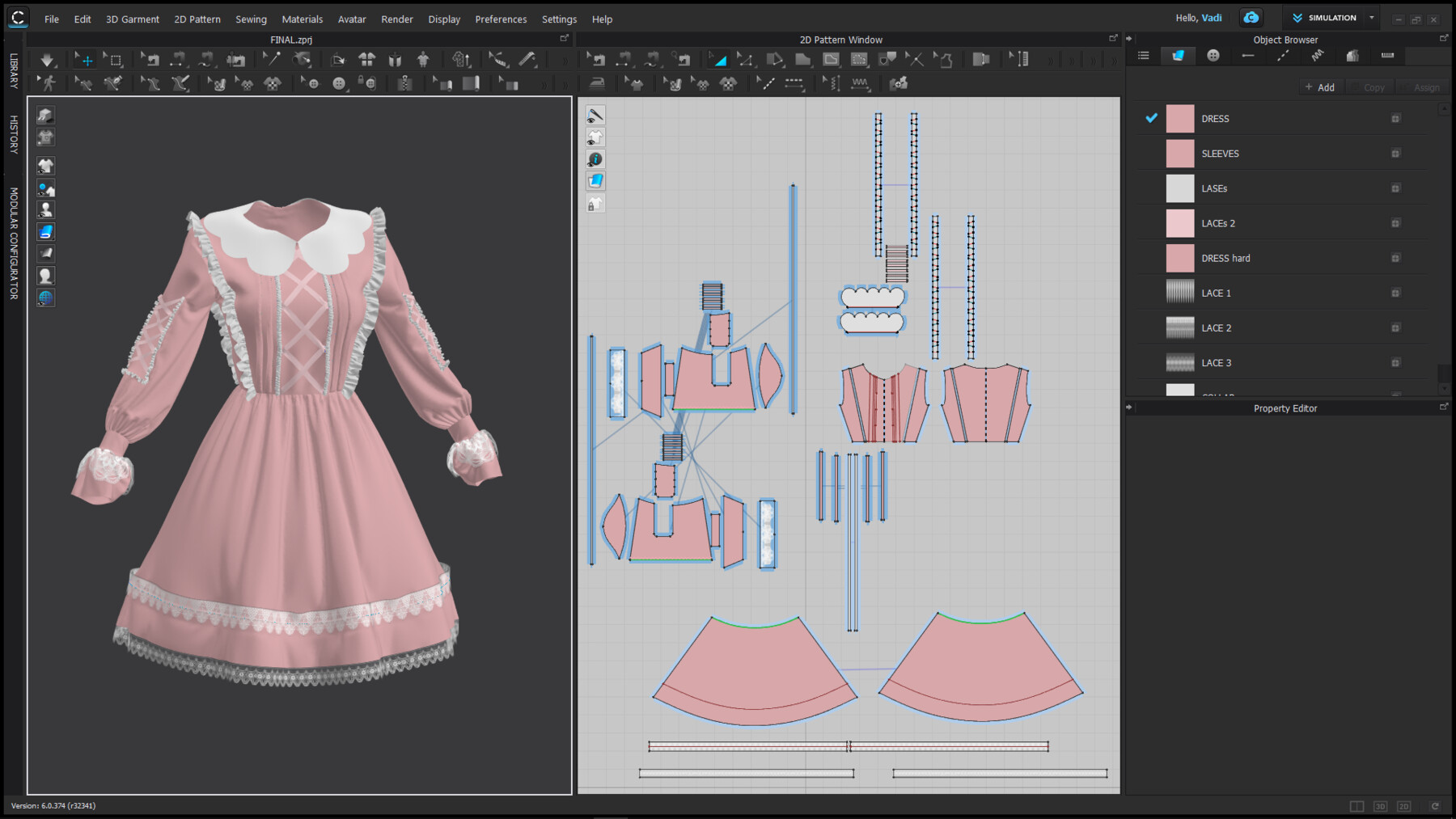Select the Tape Measure tool

click(527, 59)
